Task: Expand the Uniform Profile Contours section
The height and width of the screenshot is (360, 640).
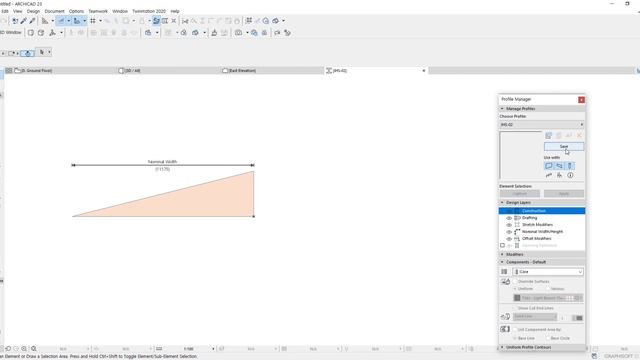Action: click(502, 347)
